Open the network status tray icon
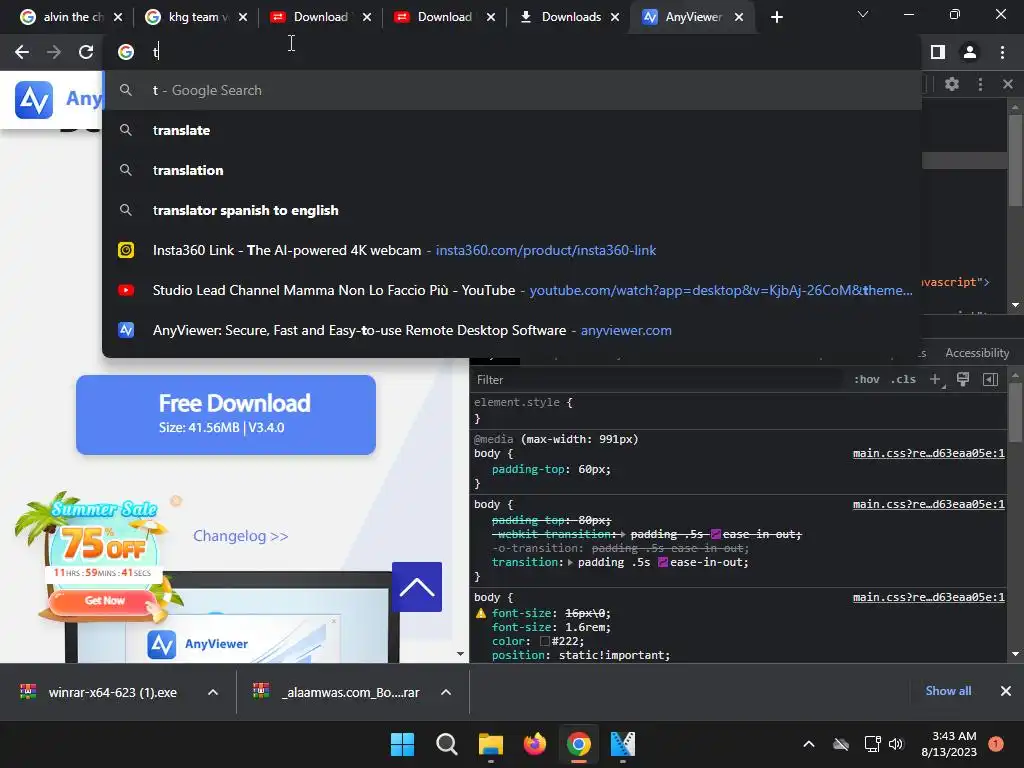 pyautogui.click(x=872, y=744)
